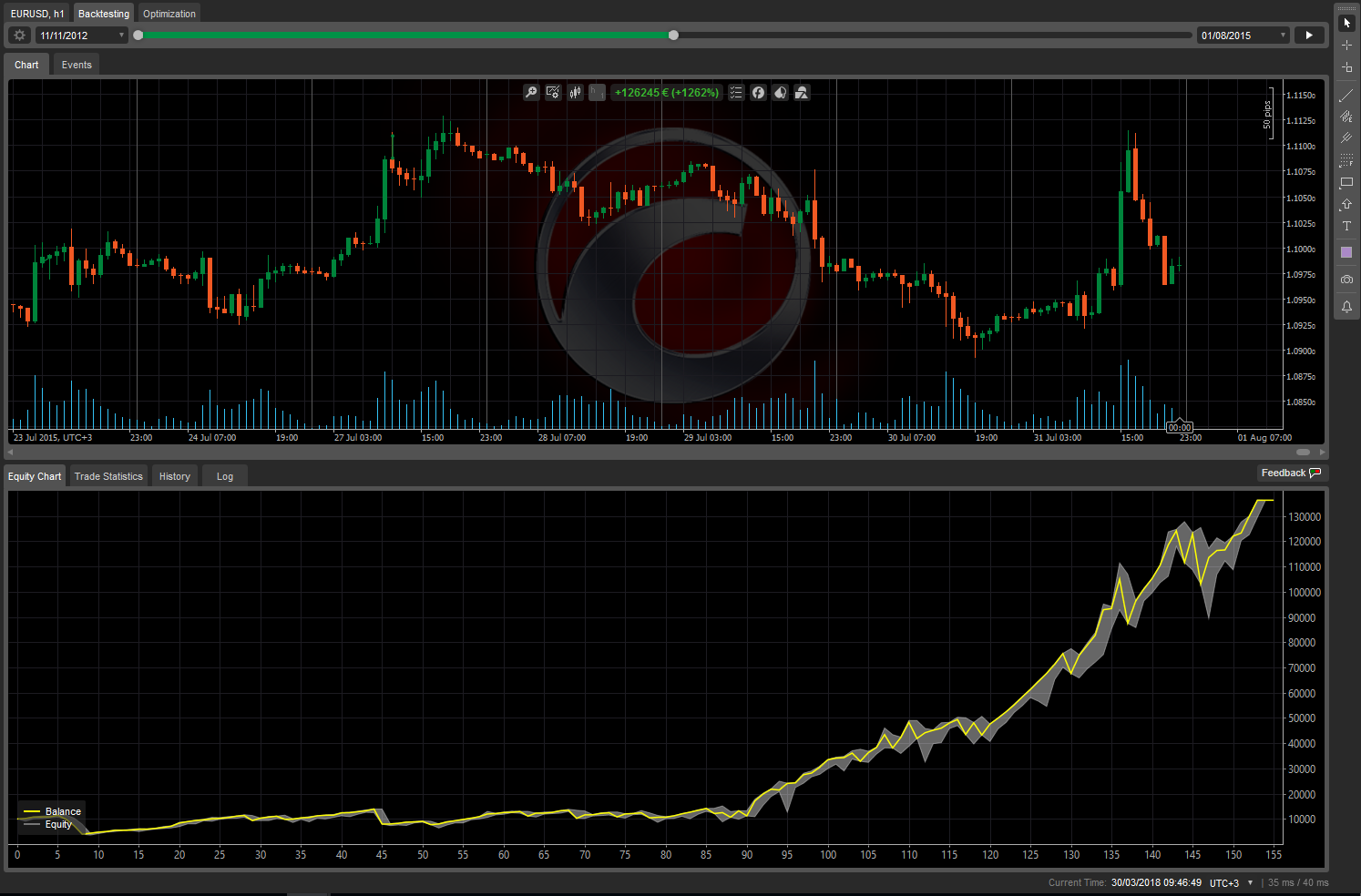
Task: Click the 35 ms / 40 ms latency status
Action: 1298,882
